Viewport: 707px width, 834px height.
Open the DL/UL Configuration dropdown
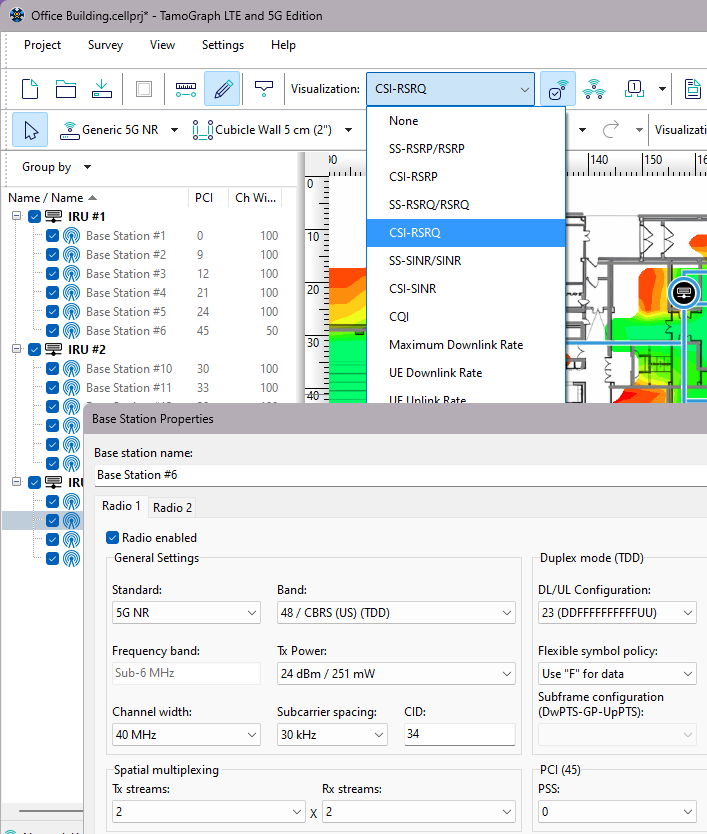tap(617, 613)
